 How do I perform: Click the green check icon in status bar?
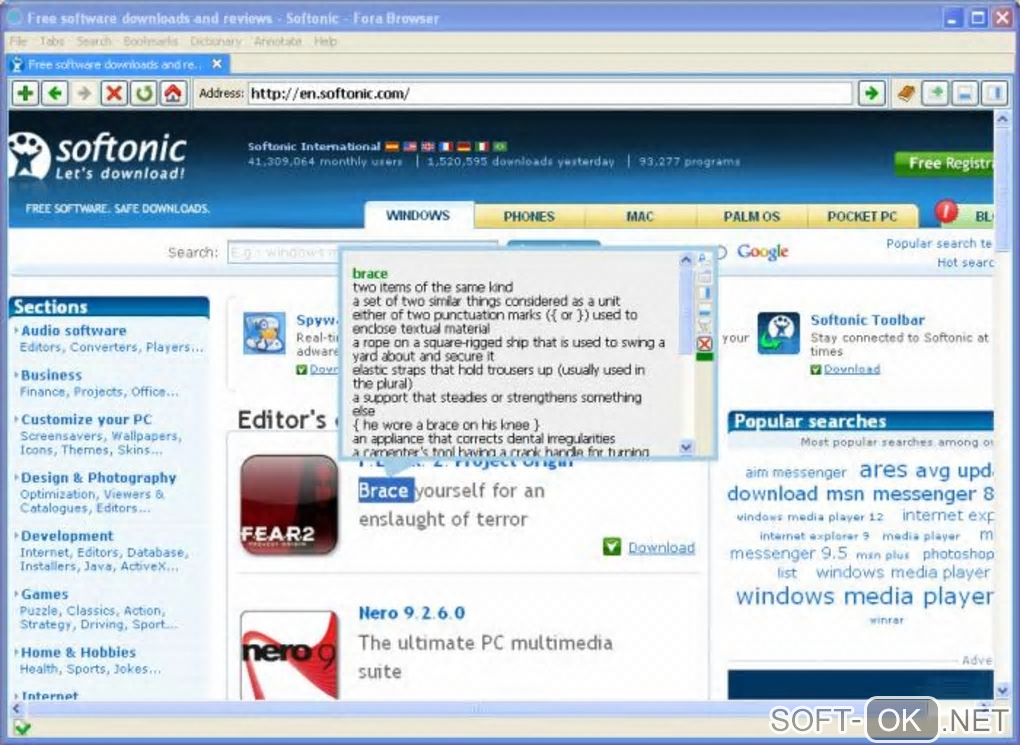(x=21, y=727)
